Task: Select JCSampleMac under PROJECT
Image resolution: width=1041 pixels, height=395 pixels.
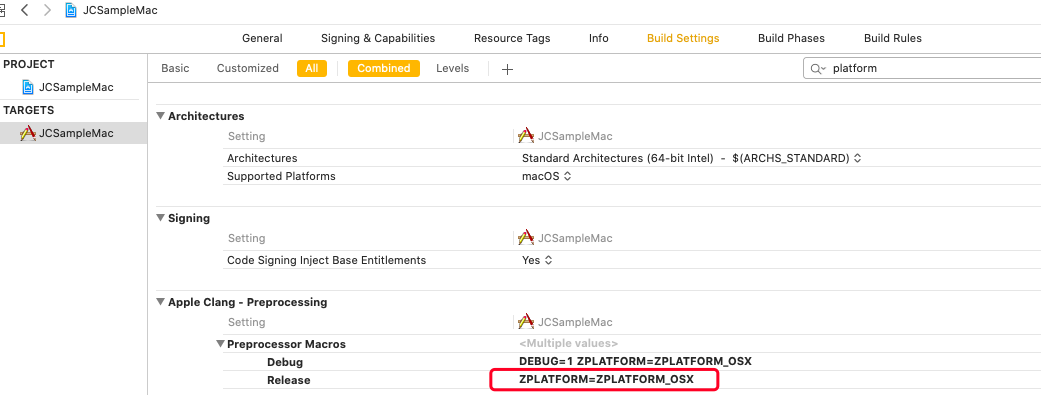Action: pyautogui.click(x=76, y=87)
